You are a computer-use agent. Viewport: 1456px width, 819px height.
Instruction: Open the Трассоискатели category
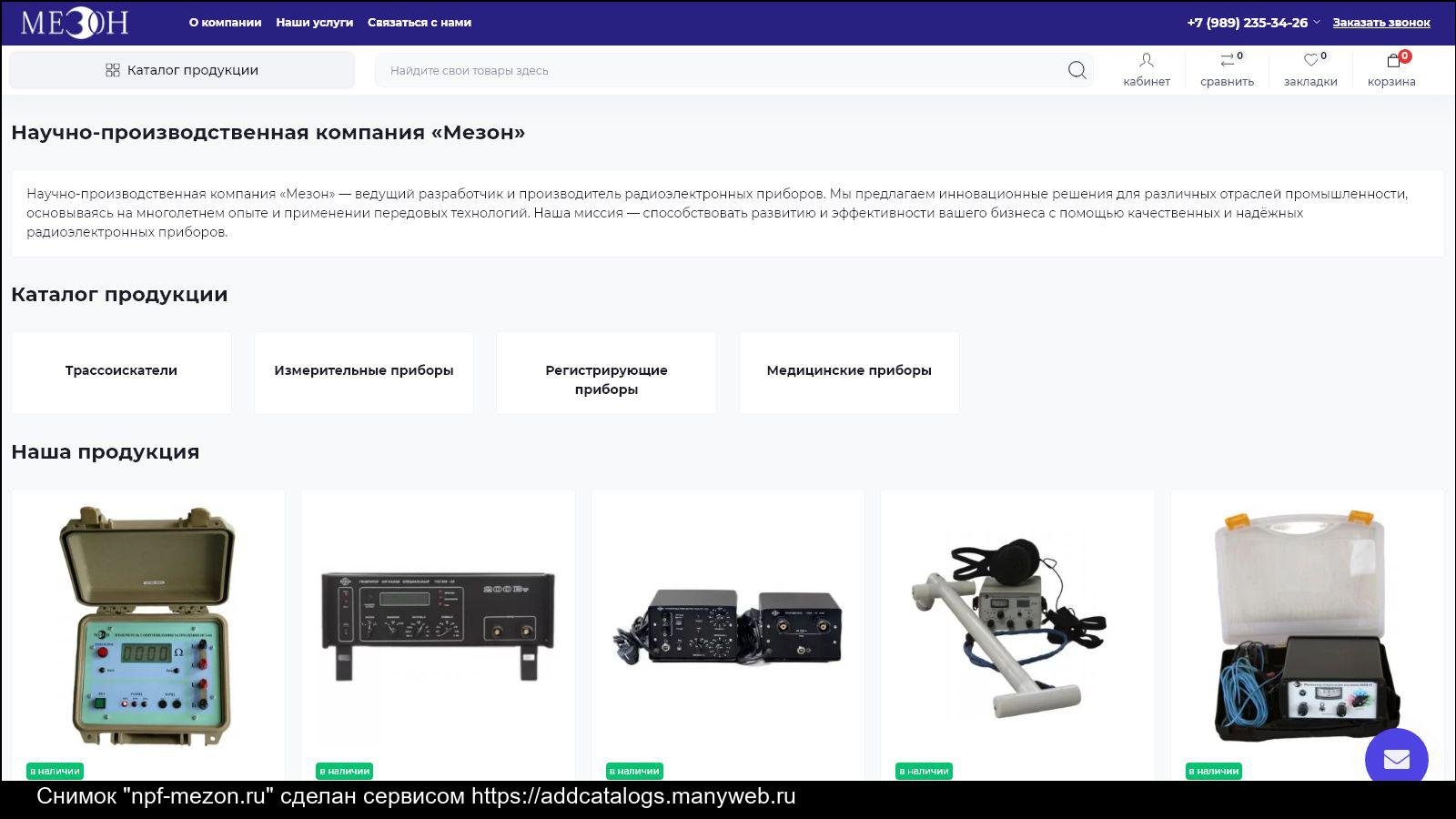click(121, 371)
